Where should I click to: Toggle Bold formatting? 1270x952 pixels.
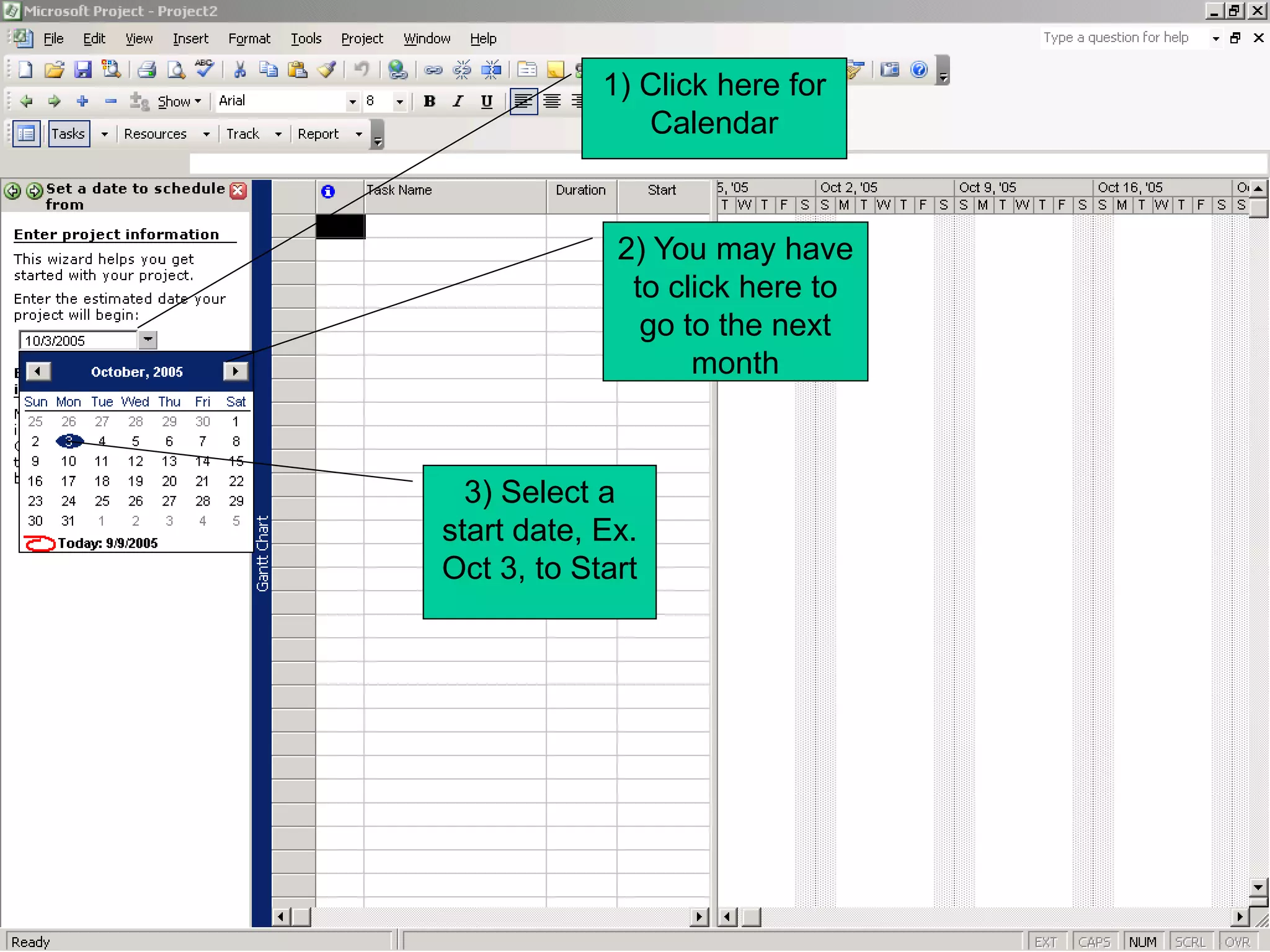[x=429, y=101]
